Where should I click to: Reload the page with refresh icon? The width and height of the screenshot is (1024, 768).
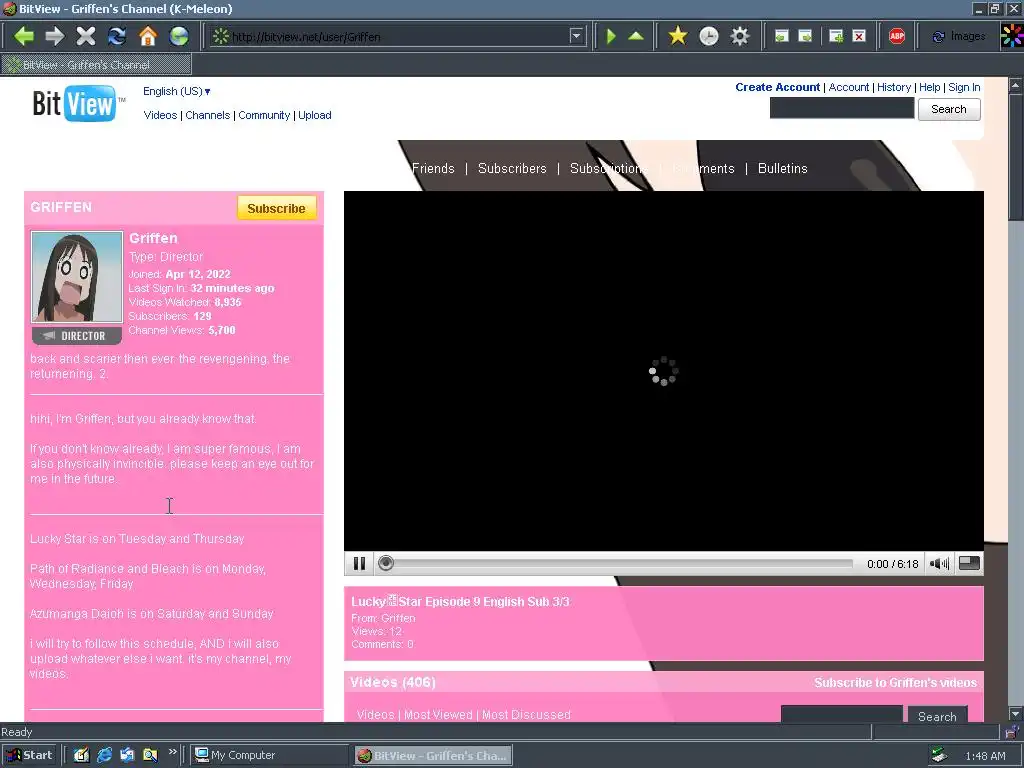pyautogui.click(x=117, y=36)
